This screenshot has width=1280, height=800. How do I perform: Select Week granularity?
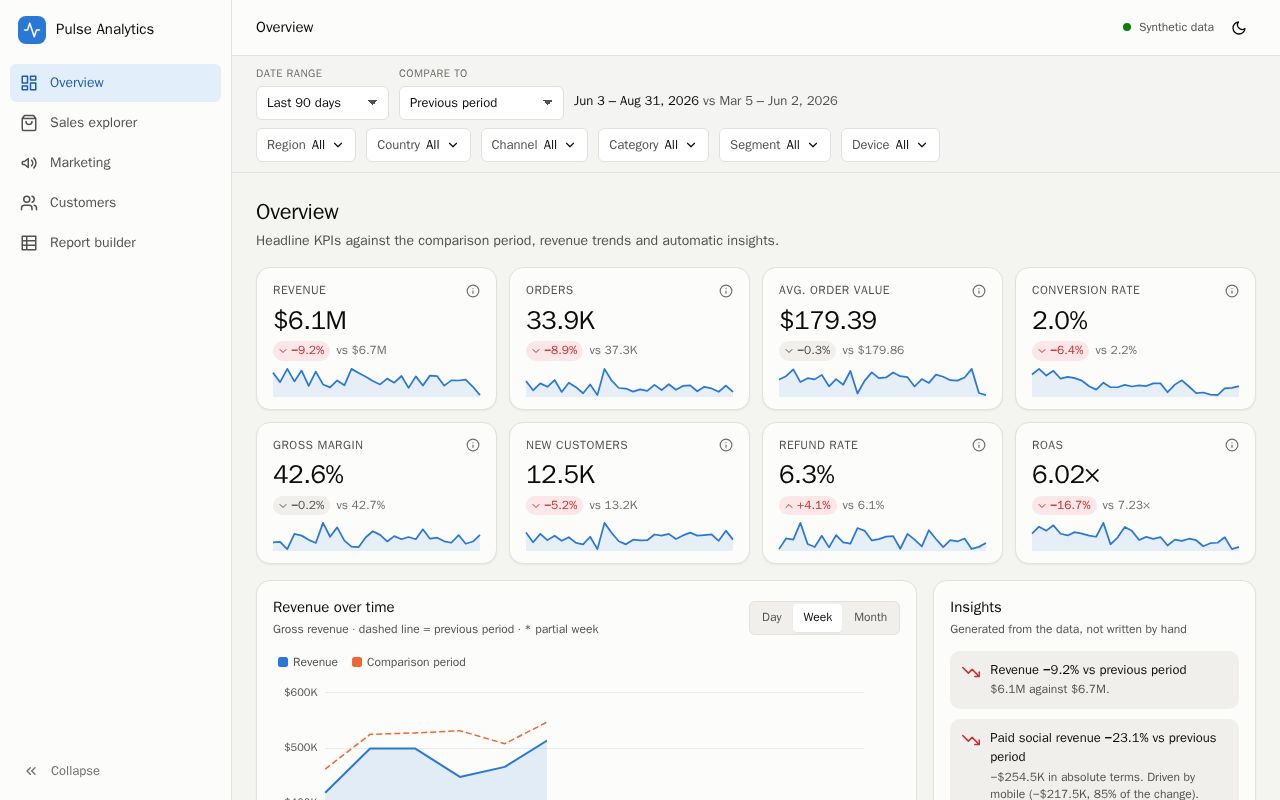(817, 618)
